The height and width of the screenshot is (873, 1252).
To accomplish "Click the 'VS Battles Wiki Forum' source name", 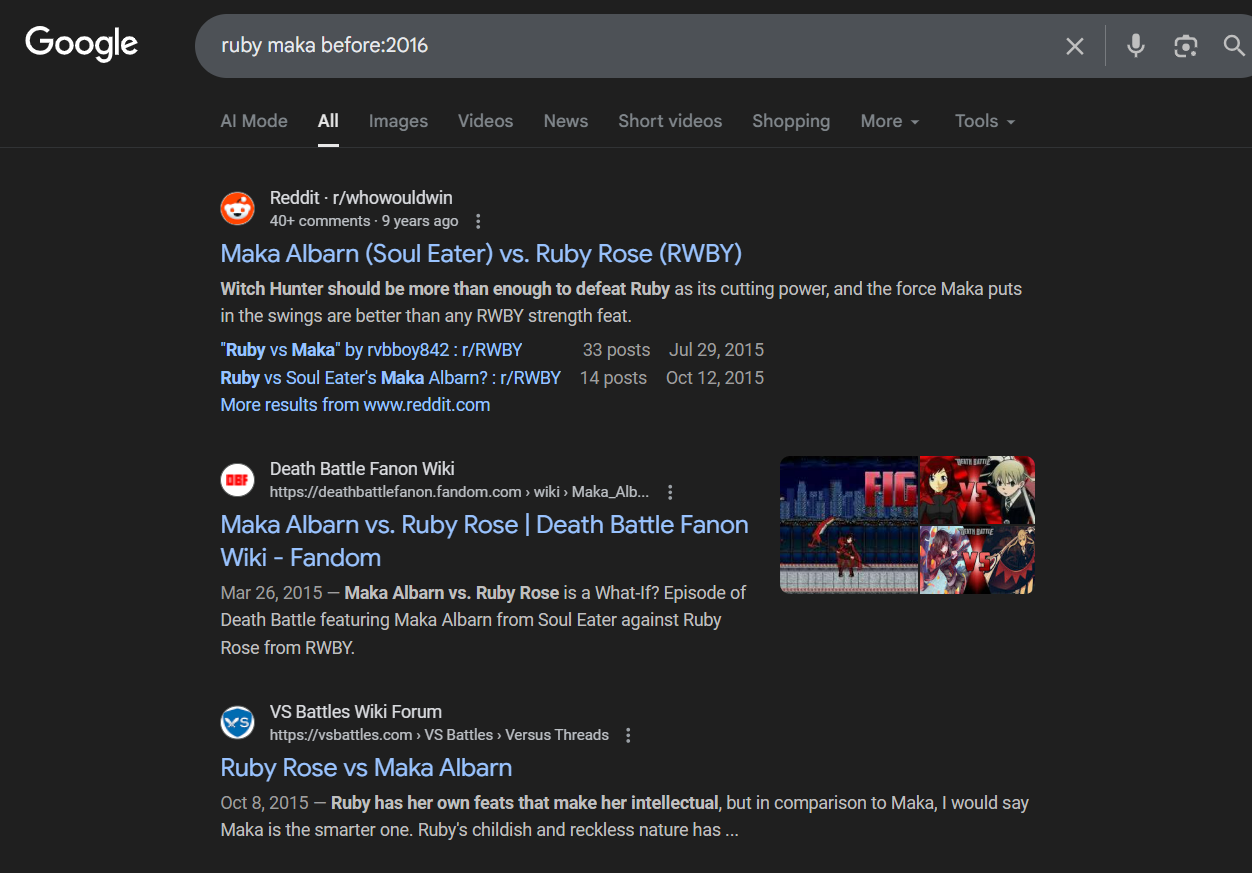I will point(356,712).
